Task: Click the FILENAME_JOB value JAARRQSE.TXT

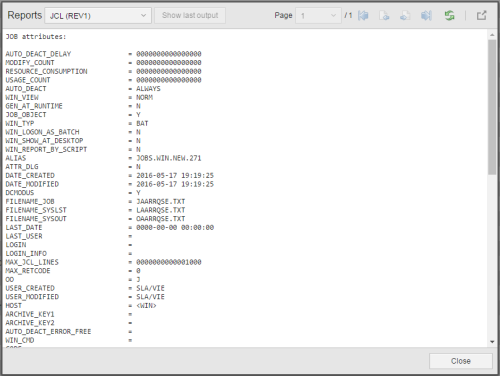Action: click(x=161, y=201)
